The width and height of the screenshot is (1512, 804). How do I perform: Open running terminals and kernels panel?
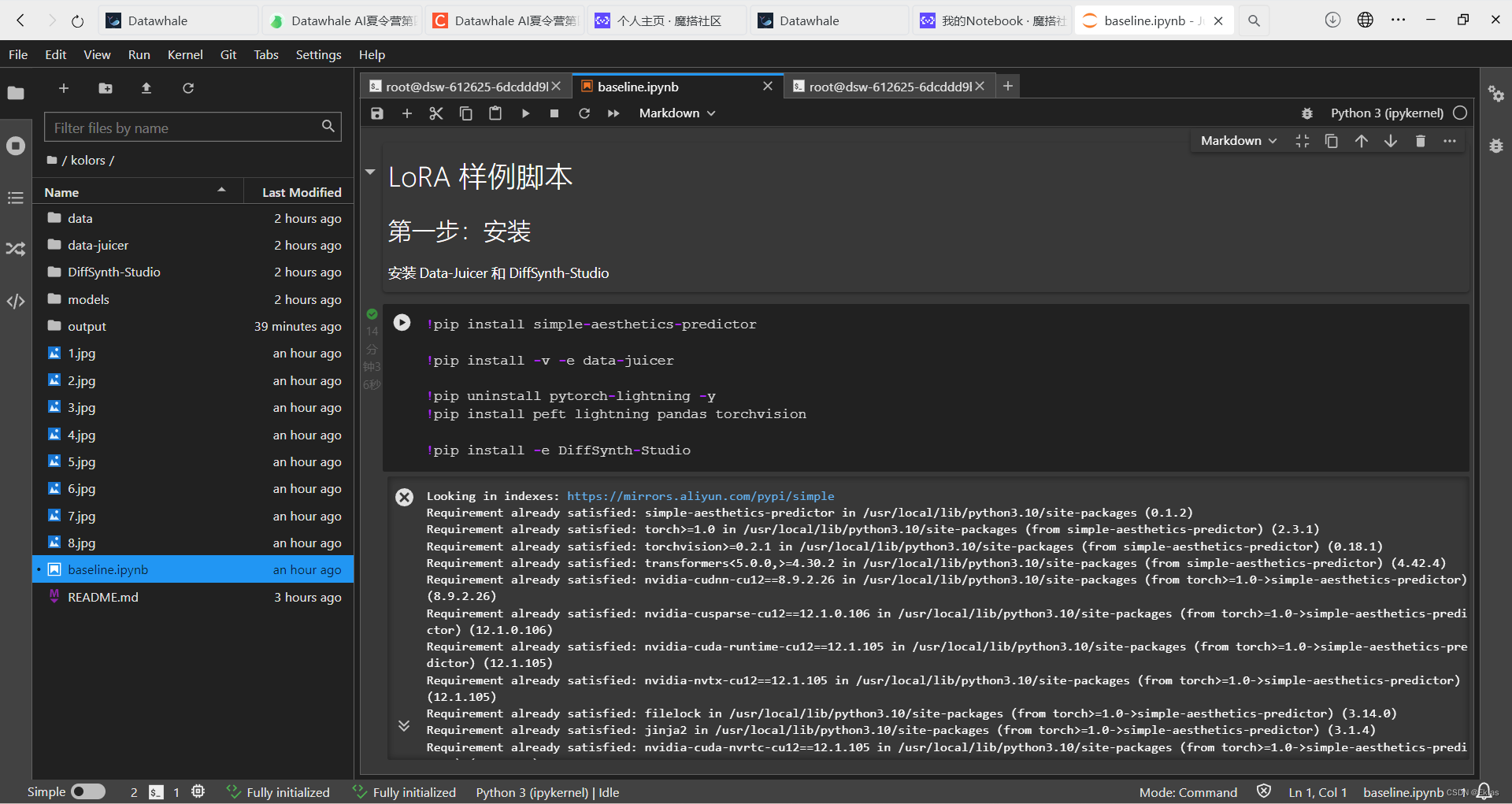coord(16,146)
